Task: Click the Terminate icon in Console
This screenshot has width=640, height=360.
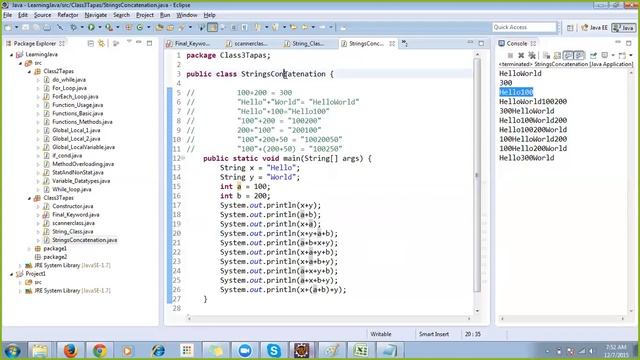Action: (x=510, y=55)
